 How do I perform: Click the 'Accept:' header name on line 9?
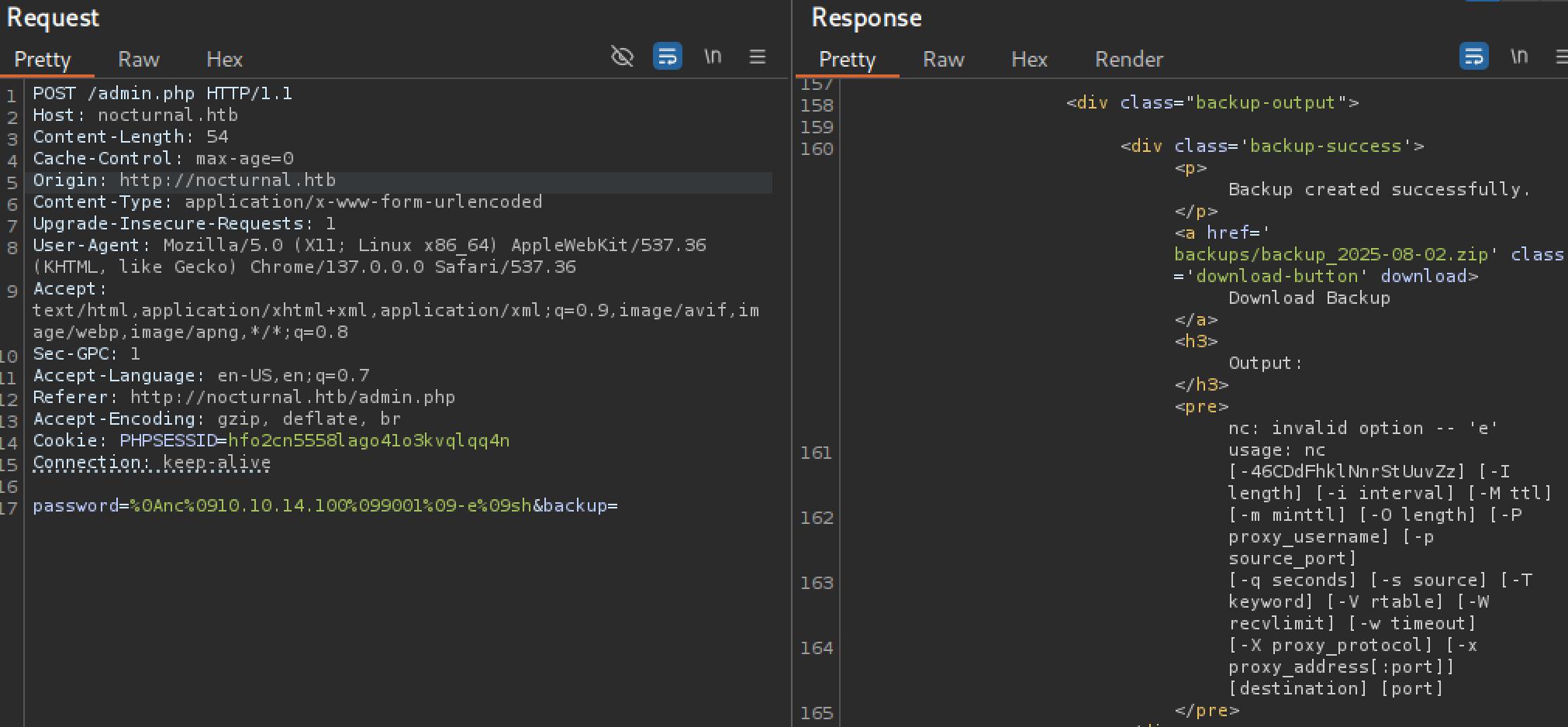(70, 289)
